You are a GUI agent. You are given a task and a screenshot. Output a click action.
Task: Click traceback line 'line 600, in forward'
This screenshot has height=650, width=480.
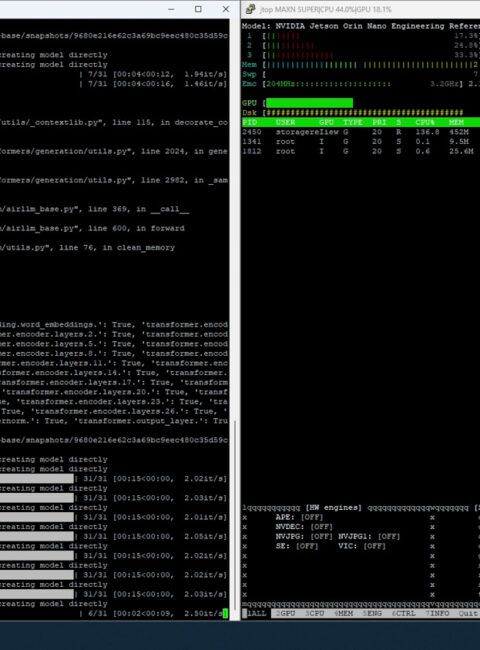point(92,228)
